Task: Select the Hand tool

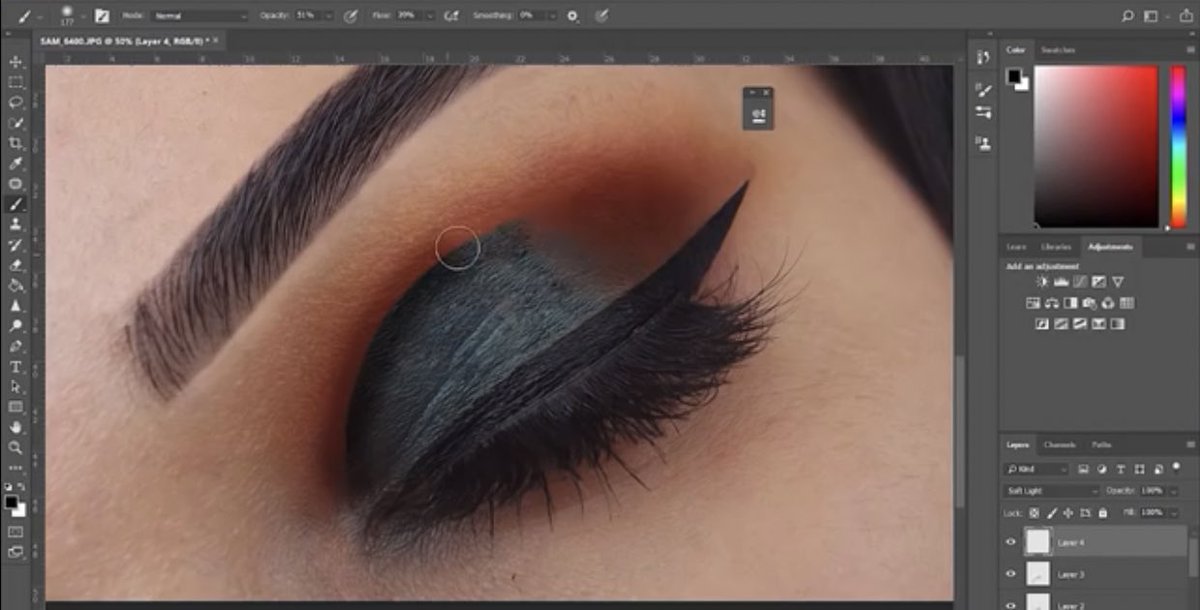Action: (x=16, y=427)
